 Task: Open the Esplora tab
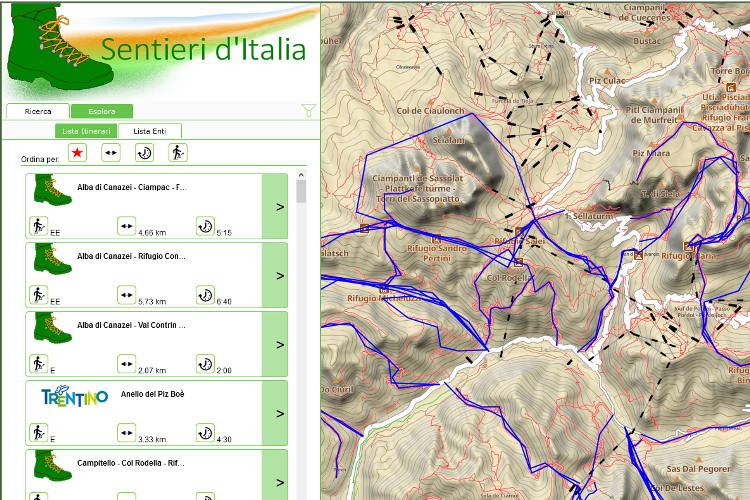[101, 111]
